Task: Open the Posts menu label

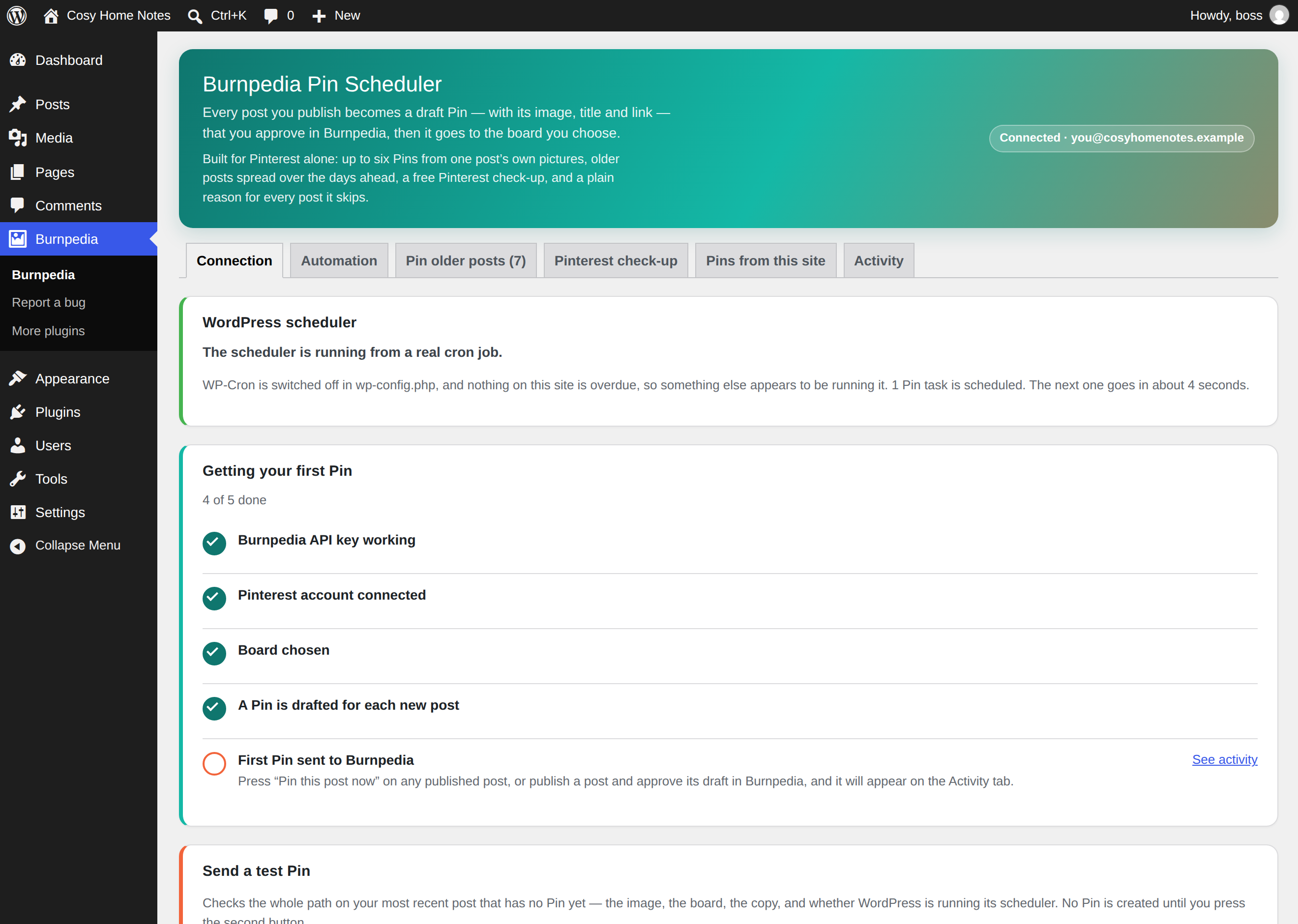Action: 52,105
